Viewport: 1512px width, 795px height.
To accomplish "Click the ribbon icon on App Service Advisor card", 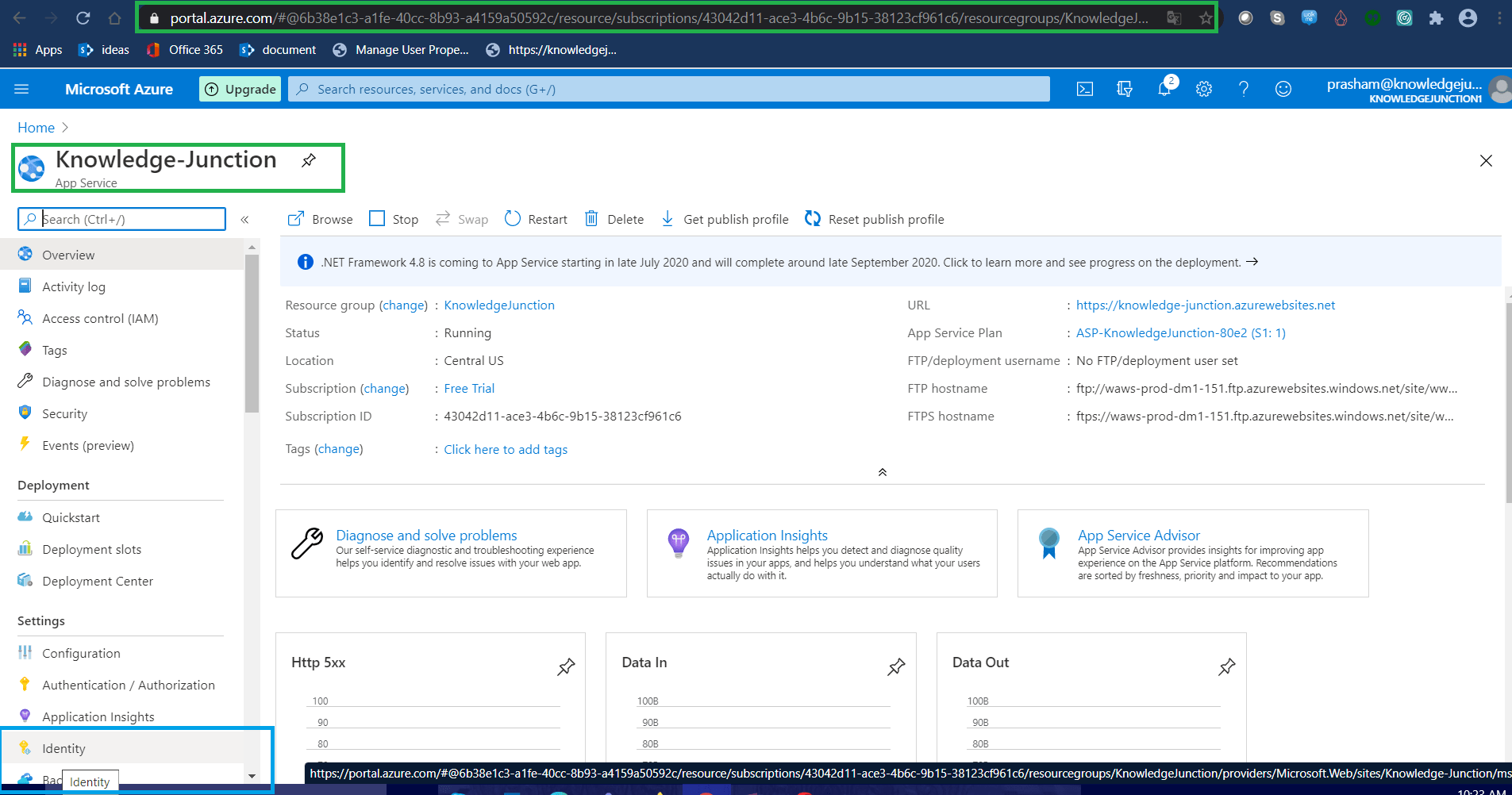I will (1049, 543).
